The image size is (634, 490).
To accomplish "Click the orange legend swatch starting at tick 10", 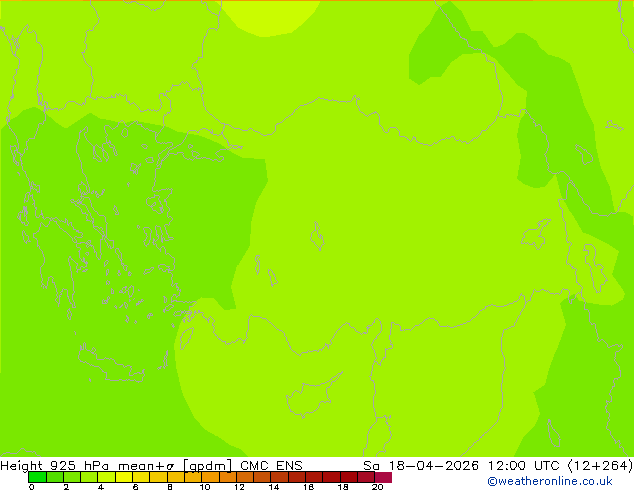I will 211,477.
